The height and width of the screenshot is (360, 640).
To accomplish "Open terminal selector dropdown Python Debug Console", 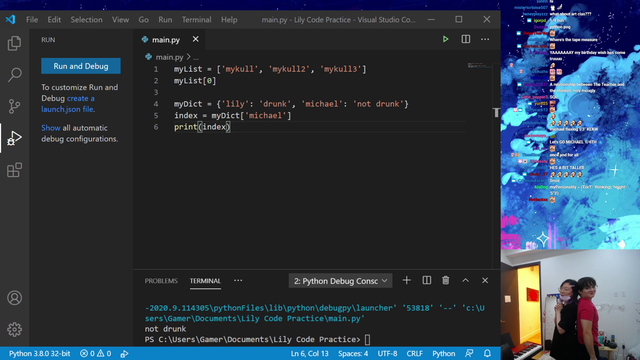I will coord(340,281).
